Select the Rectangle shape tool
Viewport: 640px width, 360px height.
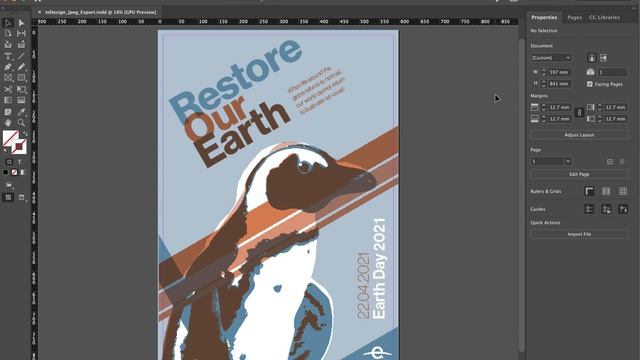[x=21, y=78]
